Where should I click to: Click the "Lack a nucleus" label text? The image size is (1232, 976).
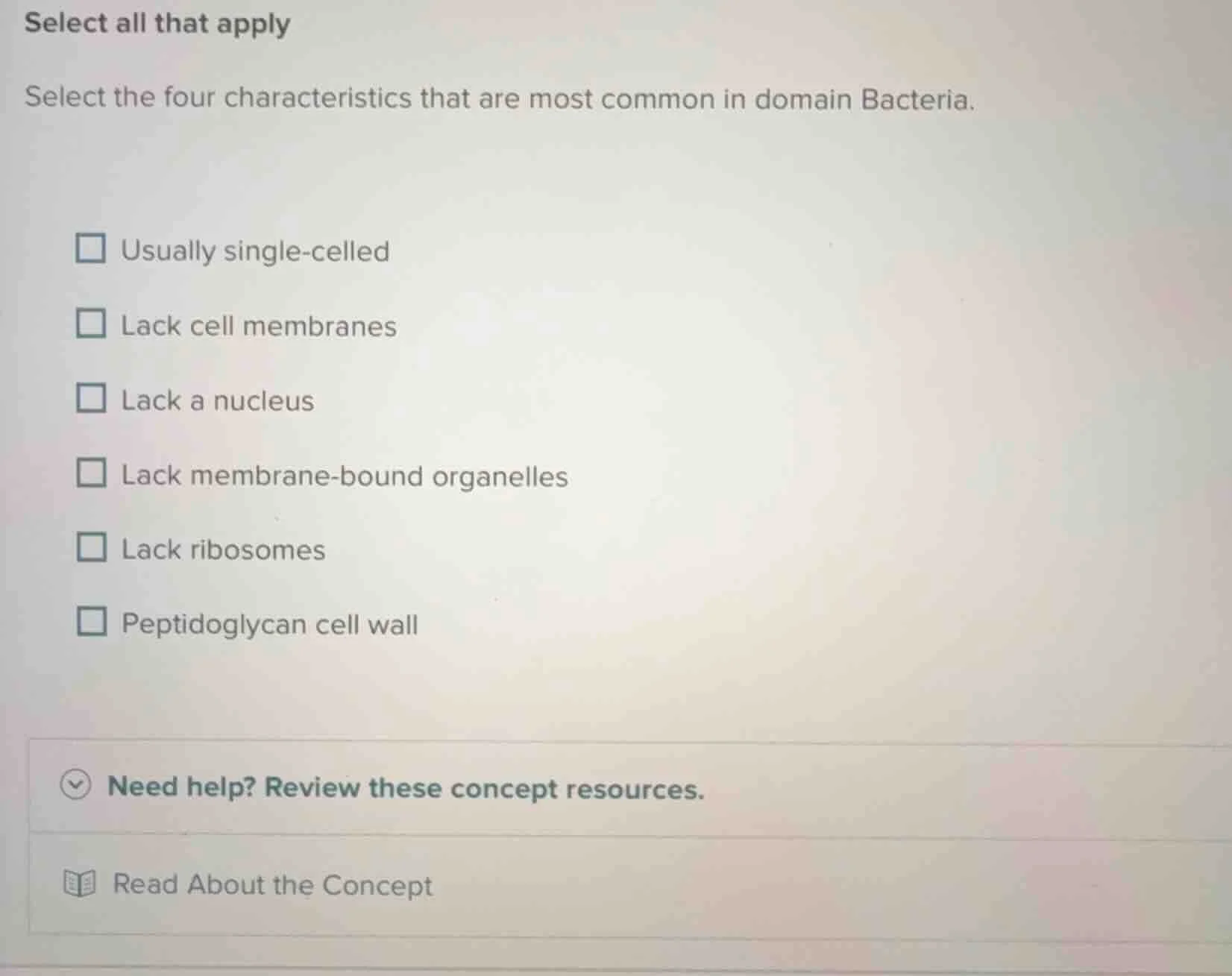[217, 400]
